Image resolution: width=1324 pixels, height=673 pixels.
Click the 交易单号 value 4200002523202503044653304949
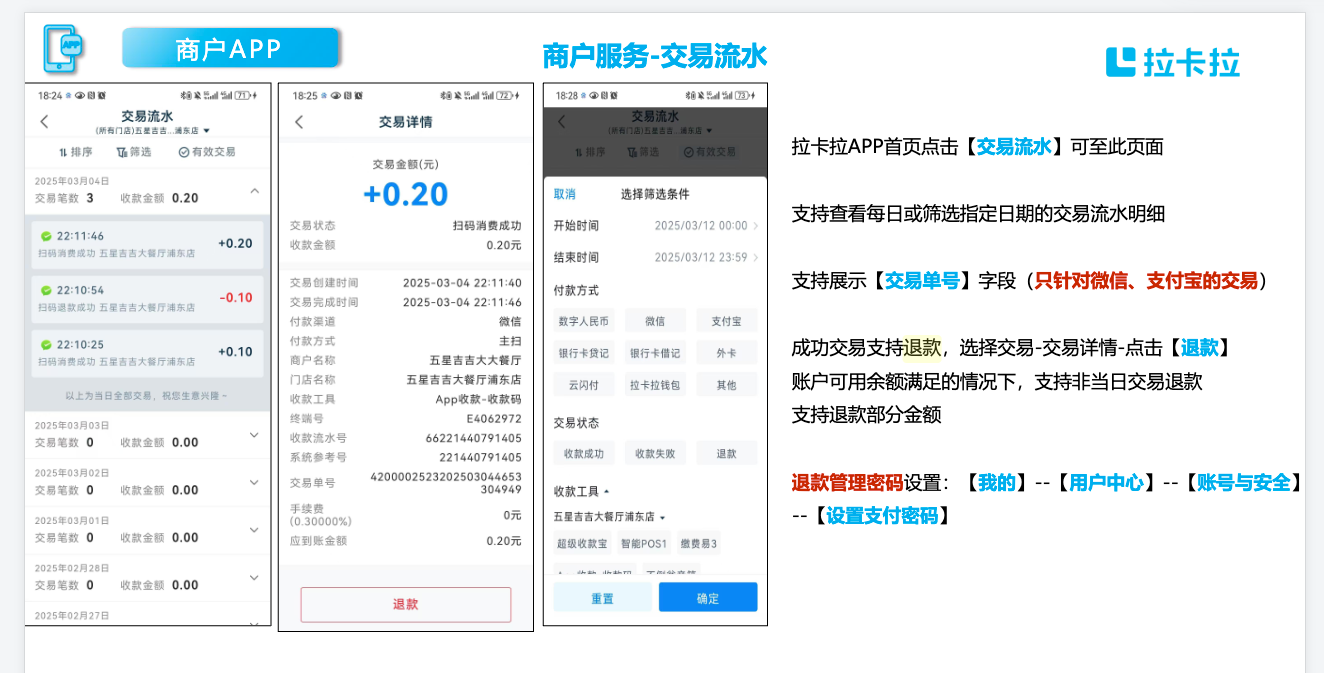click(446, 484)
